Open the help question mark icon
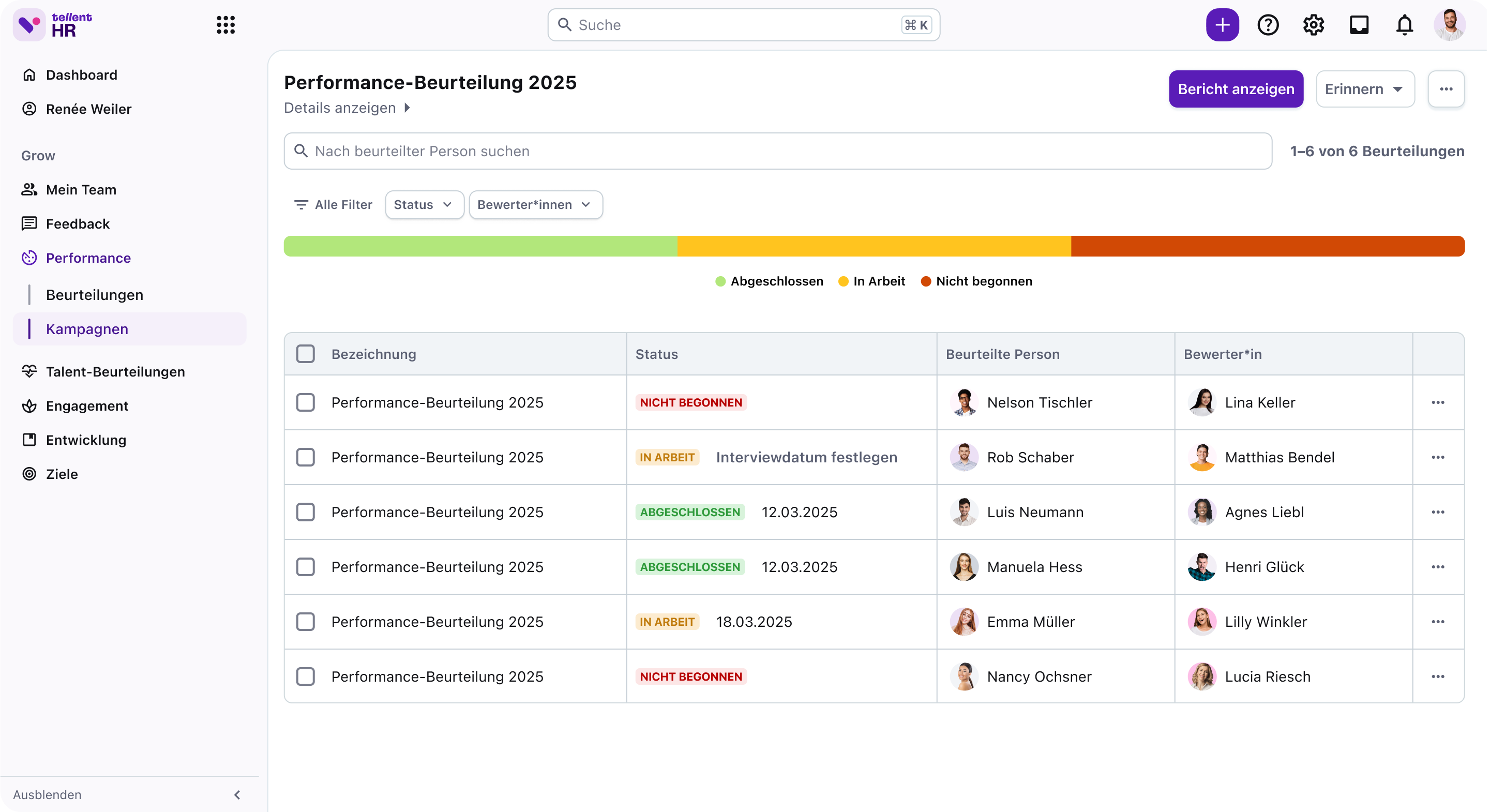This screenshot has height=812, width=1490. pyautogui.click(x=1267, y=25)
